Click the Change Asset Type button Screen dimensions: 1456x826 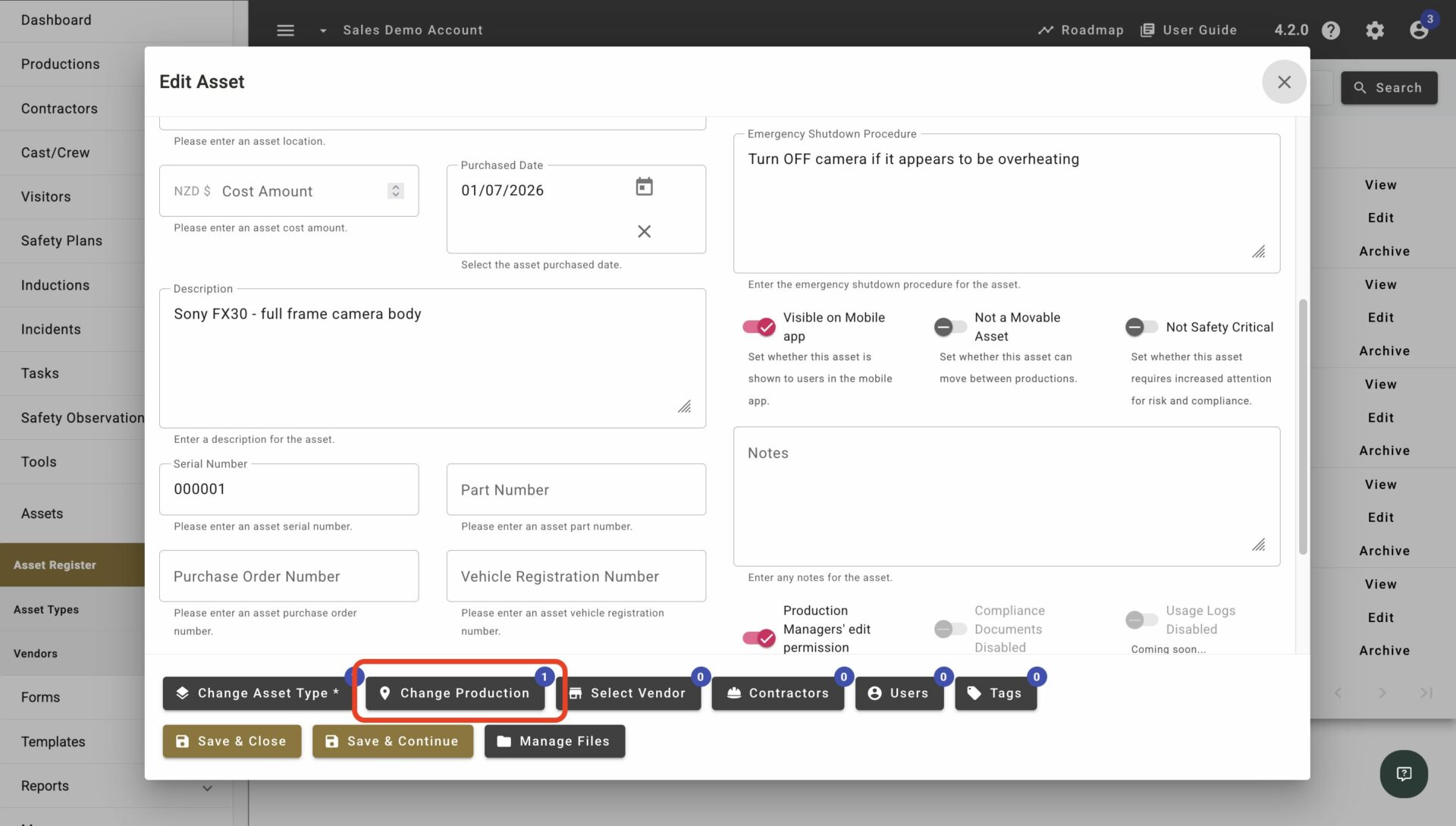pyautogui.click(x=257, y=693)
